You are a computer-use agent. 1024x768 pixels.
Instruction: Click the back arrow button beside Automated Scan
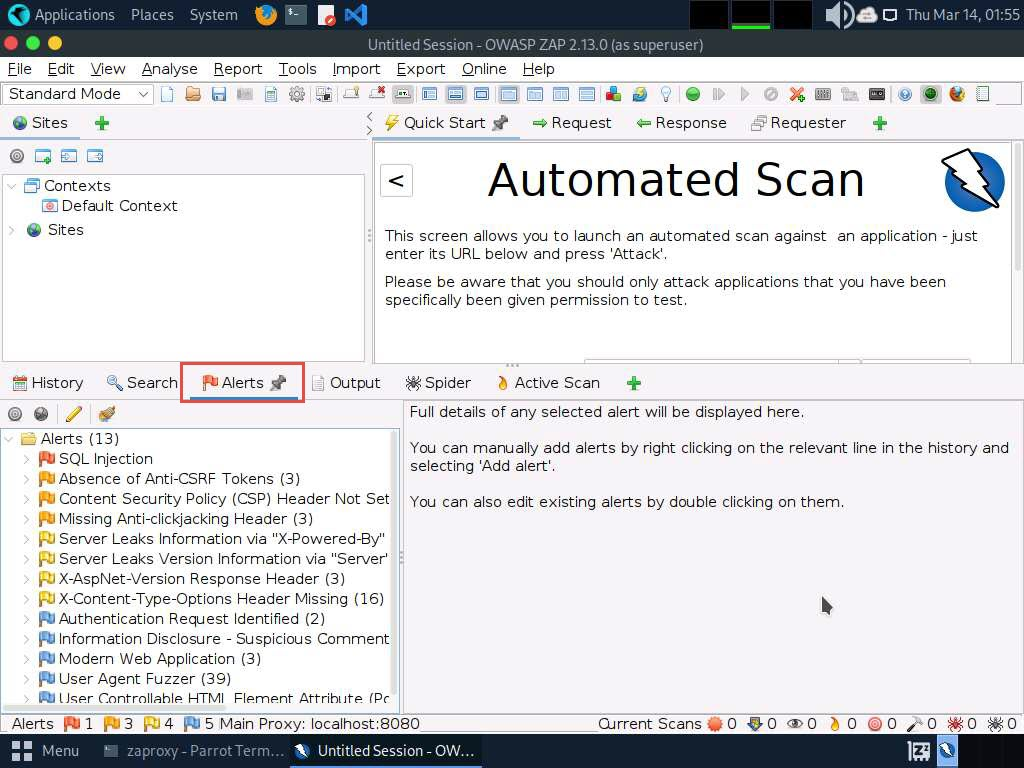pos(396,180)
